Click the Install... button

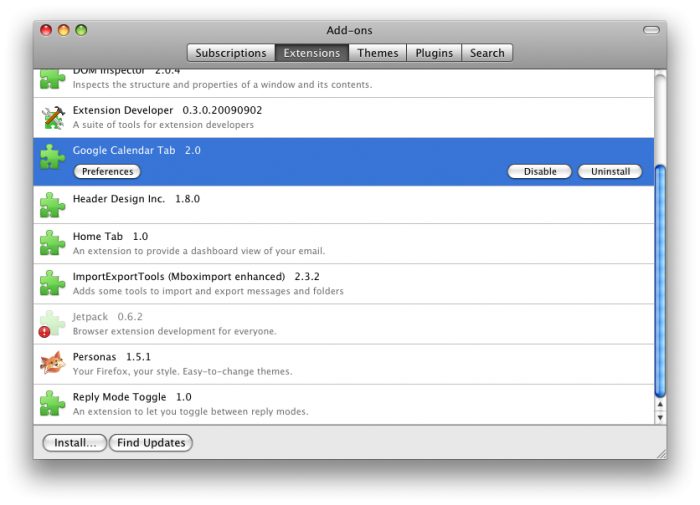(x=75, y=442)
